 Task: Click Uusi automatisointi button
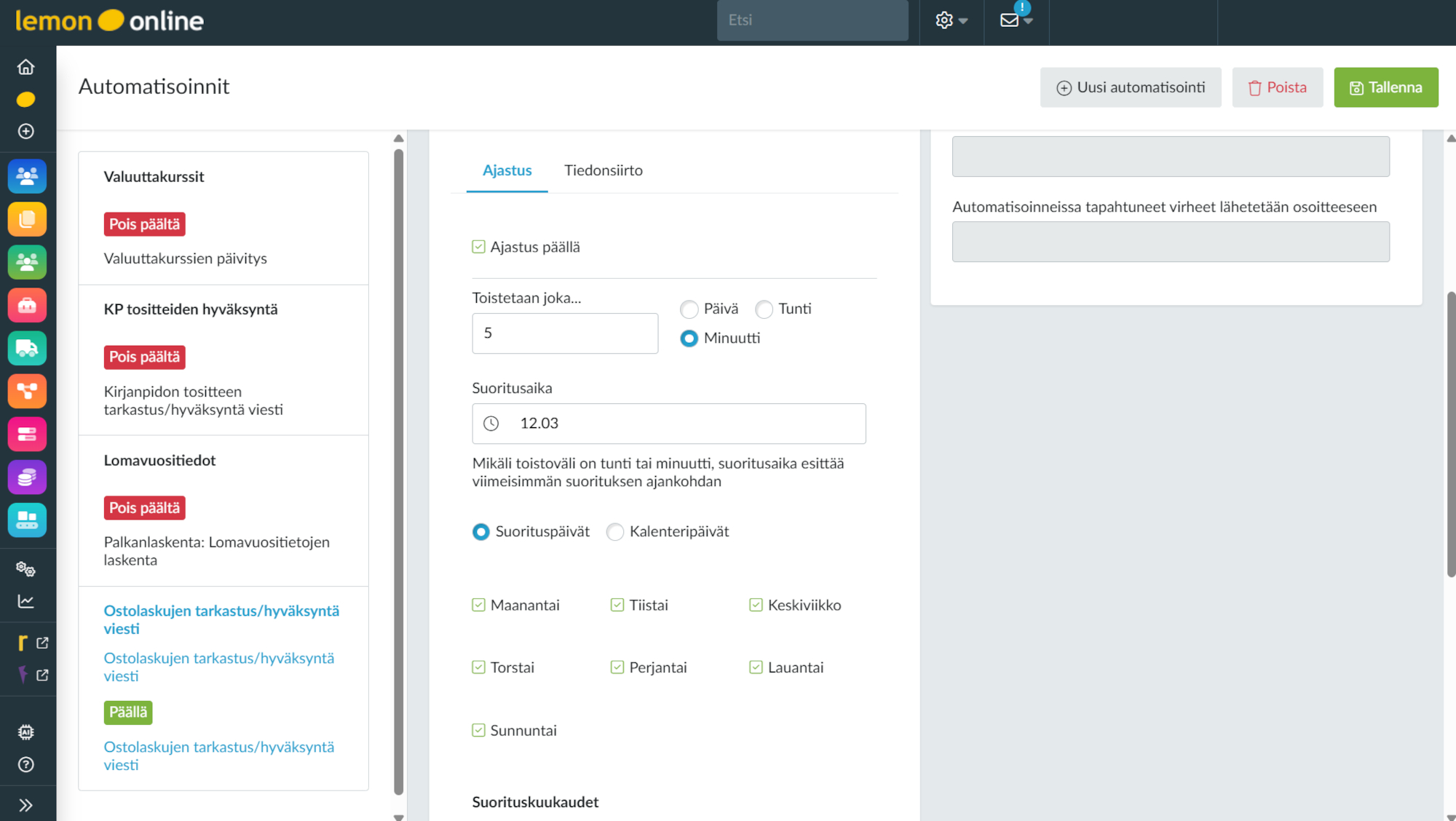tap(1130, 87)
